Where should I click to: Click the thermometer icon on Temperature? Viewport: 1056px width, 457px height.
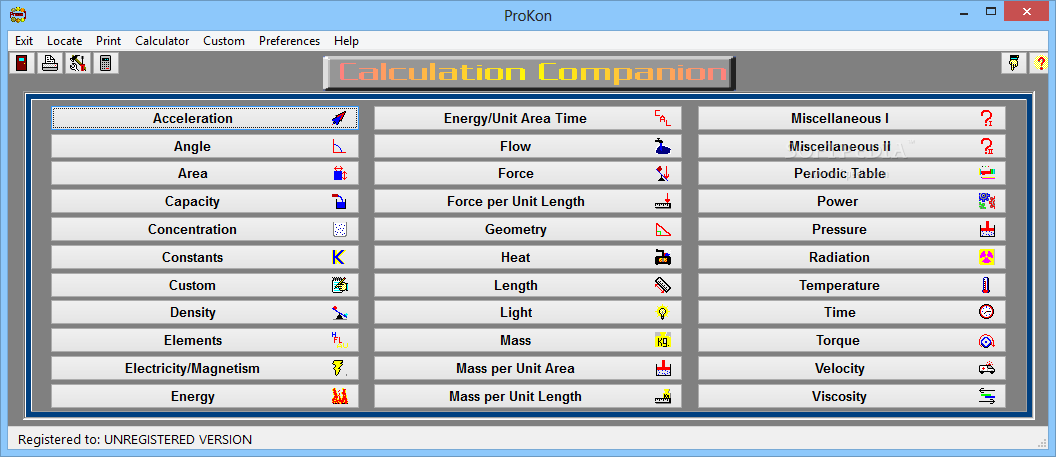click(987, 285)
